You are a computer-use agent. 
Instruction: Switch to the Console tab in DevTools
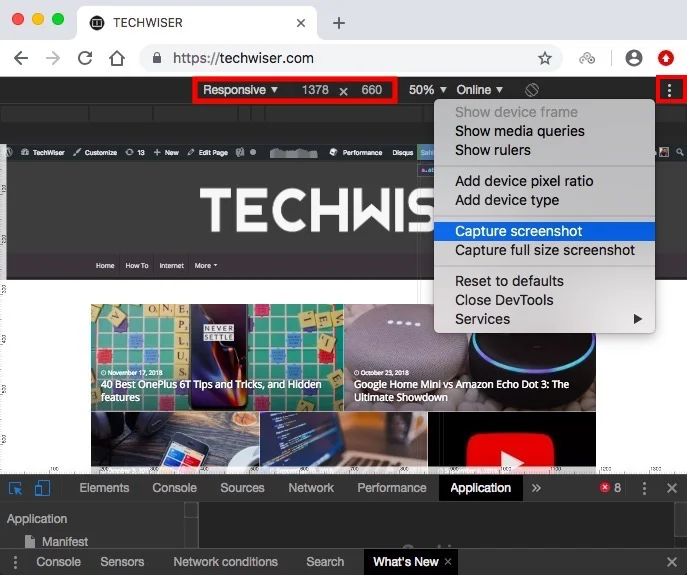(x=174, y=488)
